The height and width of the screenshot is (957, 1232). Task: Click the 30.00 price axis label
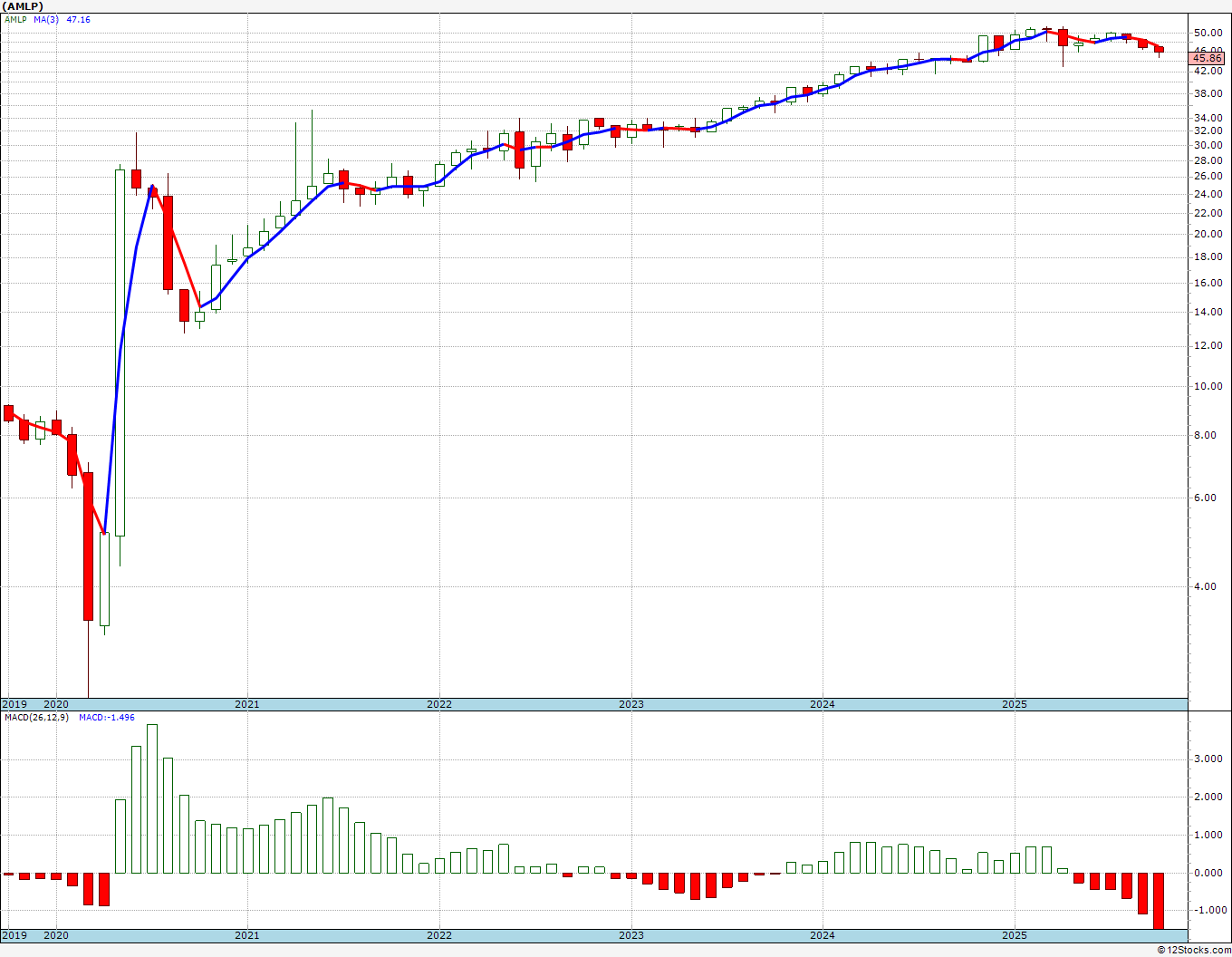coord(1208,145)
